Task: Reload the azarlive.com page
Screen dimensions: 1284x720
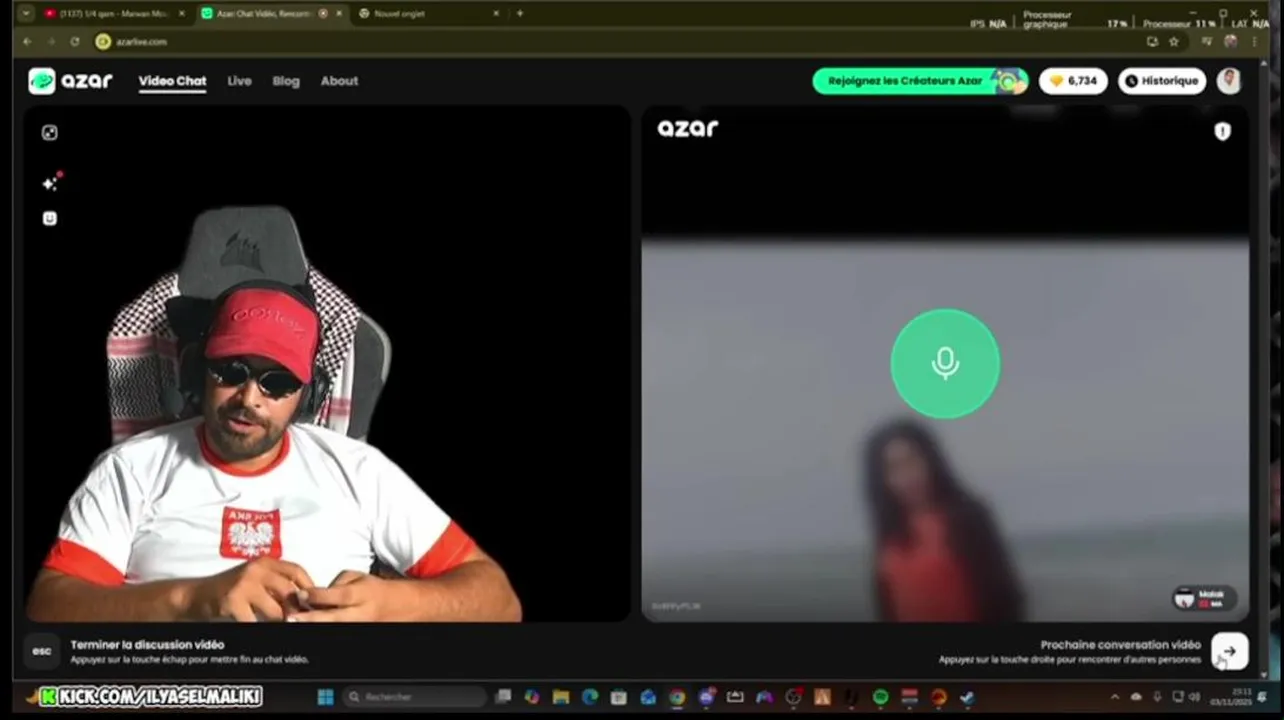Action: click(75, 41)
